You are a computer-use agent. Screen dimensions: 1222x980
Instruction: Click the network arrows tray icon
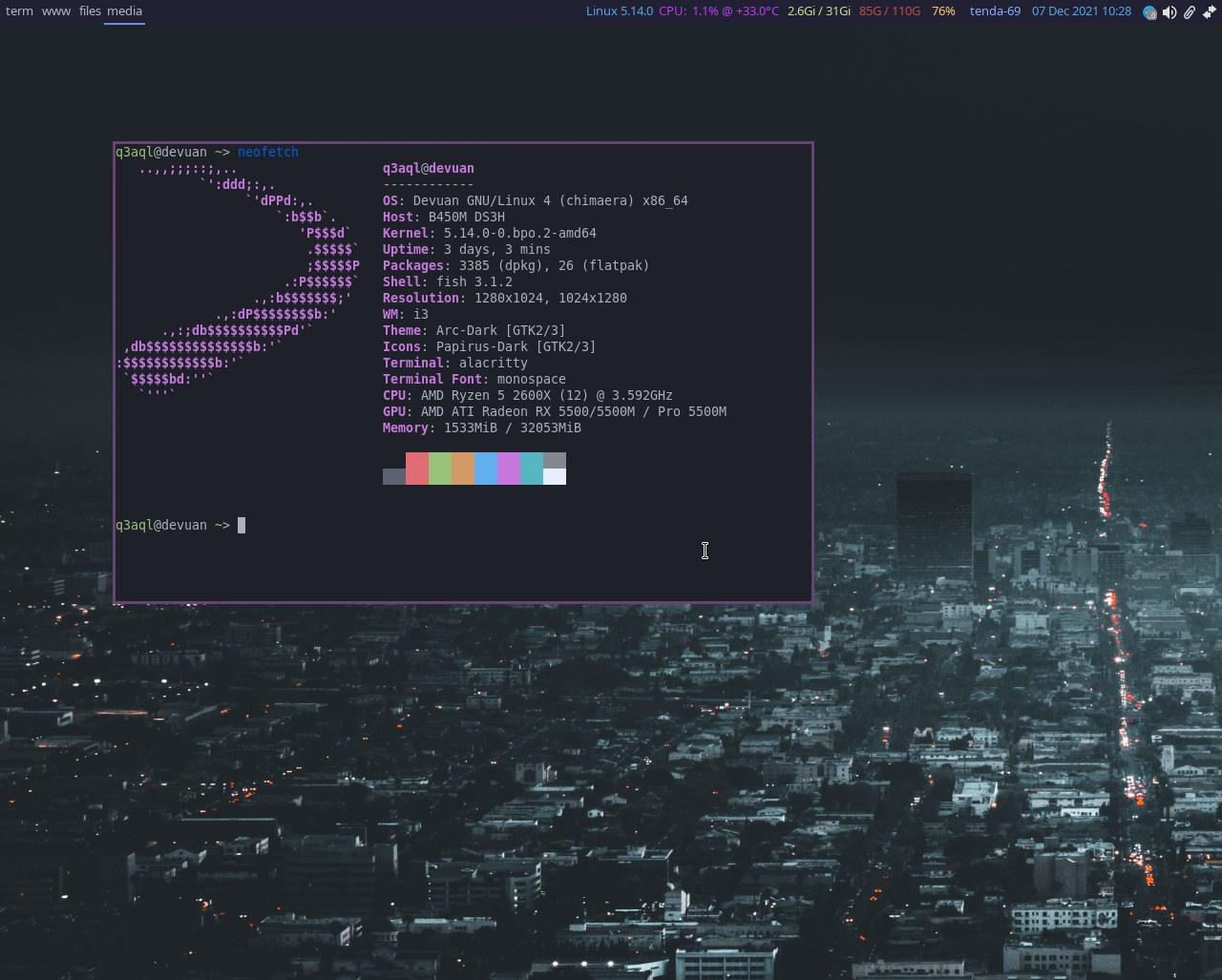[1210, 12]
